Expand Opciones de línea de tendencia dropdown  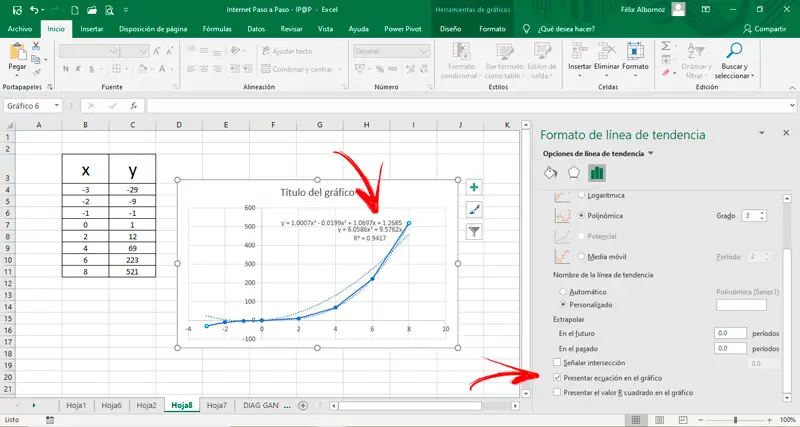(x=651, y=154)
